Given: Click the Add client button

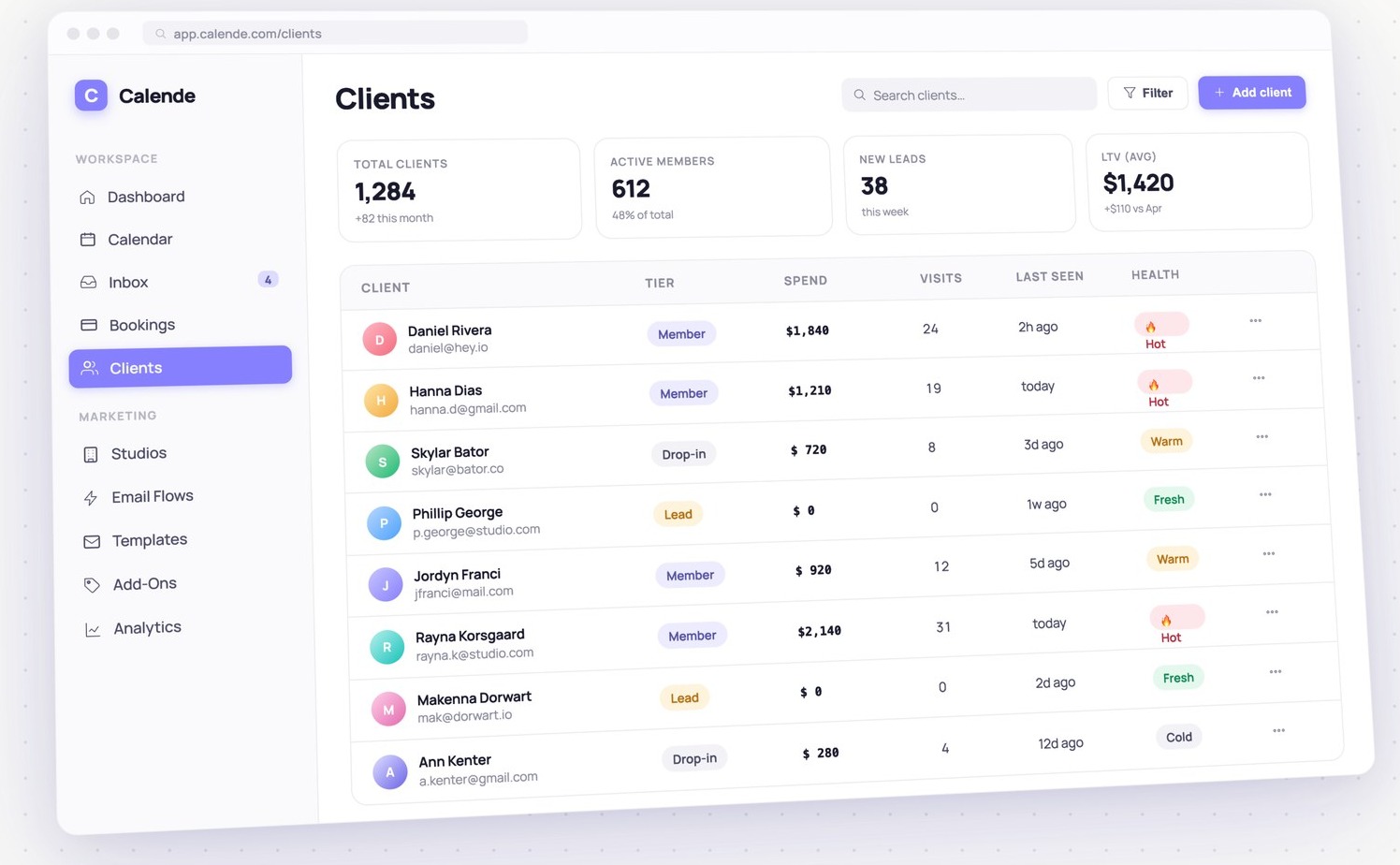Looking at the screenshot, I should click(1252, 93).
